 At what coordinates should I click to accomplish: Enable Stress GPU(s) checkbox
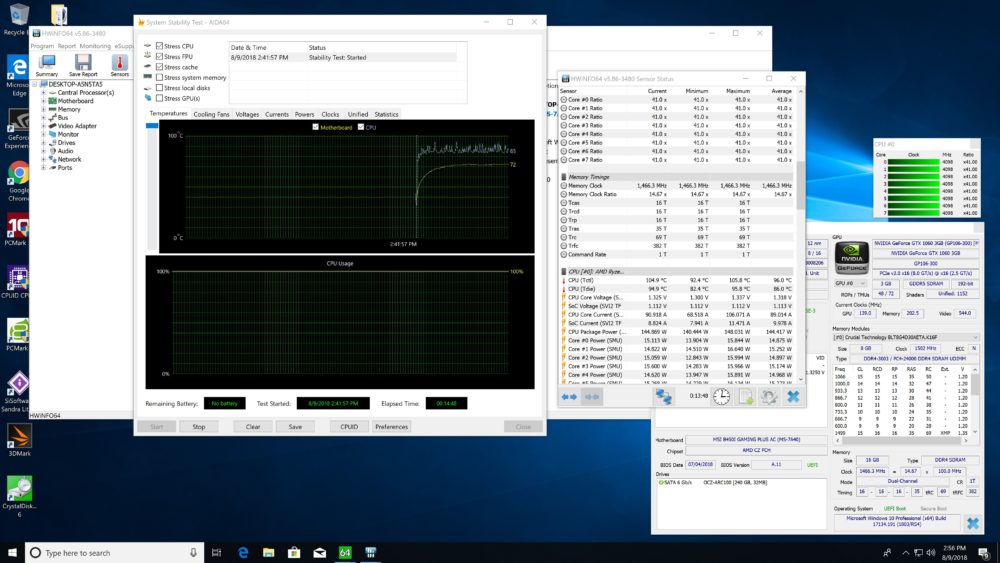pos(159,98)
